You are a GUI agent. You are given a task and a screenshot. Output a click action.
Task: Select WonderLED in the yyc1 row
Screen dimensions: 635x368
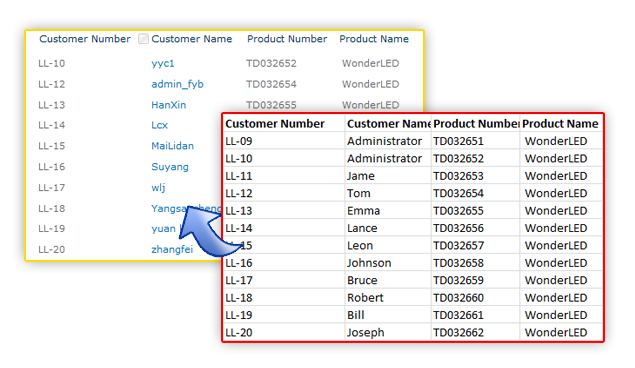[371, 64]
